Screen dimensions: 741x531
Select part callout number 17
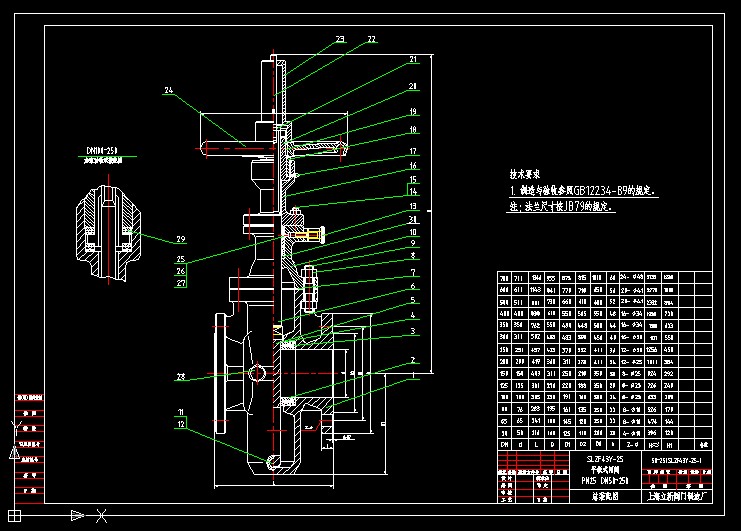411,152
